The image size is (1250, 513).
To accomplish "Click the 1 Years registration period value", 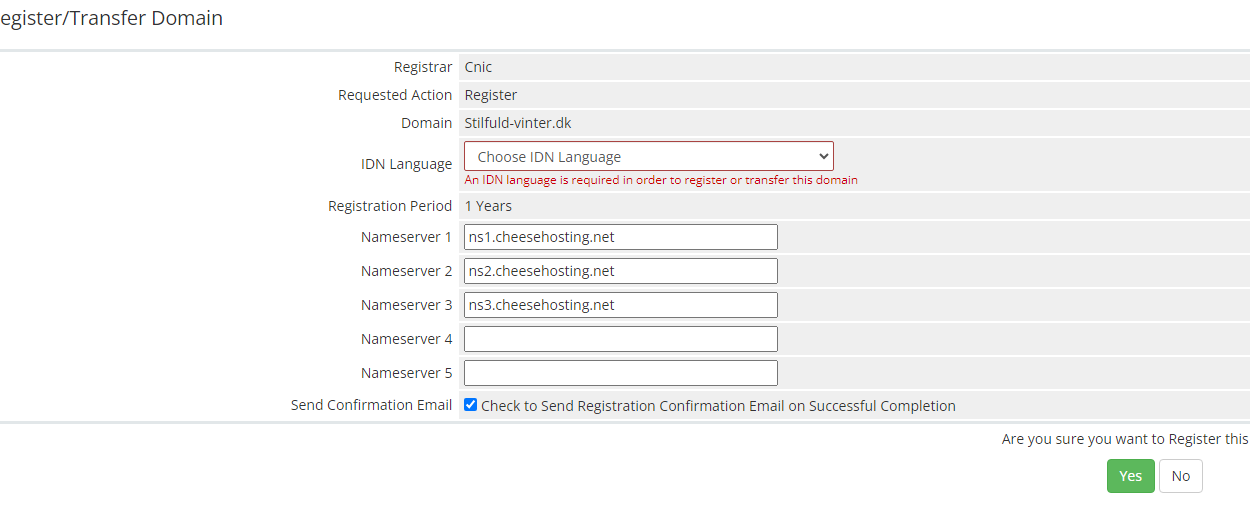I will 488,206.
